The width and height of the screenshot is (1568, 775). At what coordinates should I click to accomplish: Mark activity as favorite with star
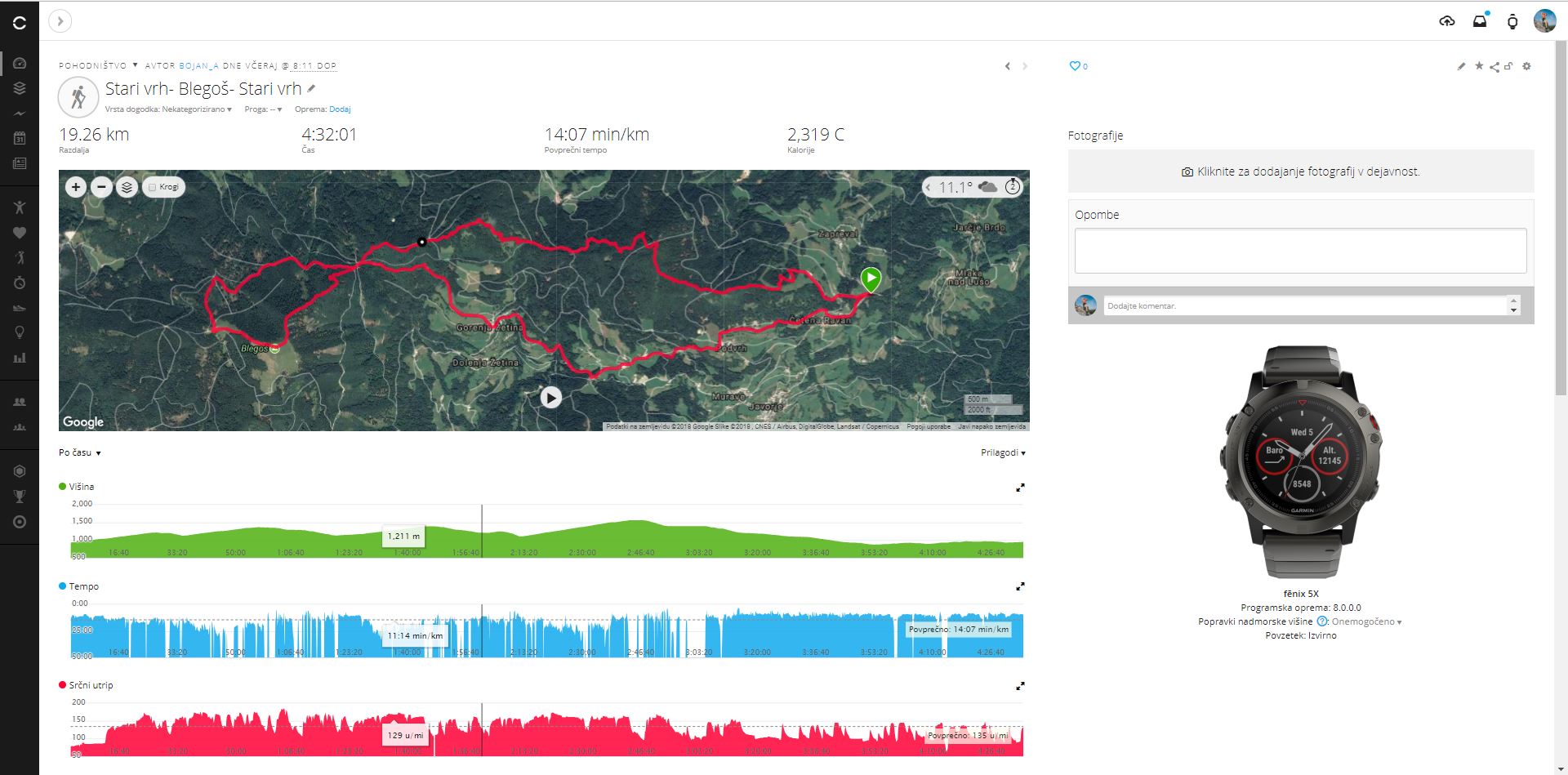click(1478, 66)
